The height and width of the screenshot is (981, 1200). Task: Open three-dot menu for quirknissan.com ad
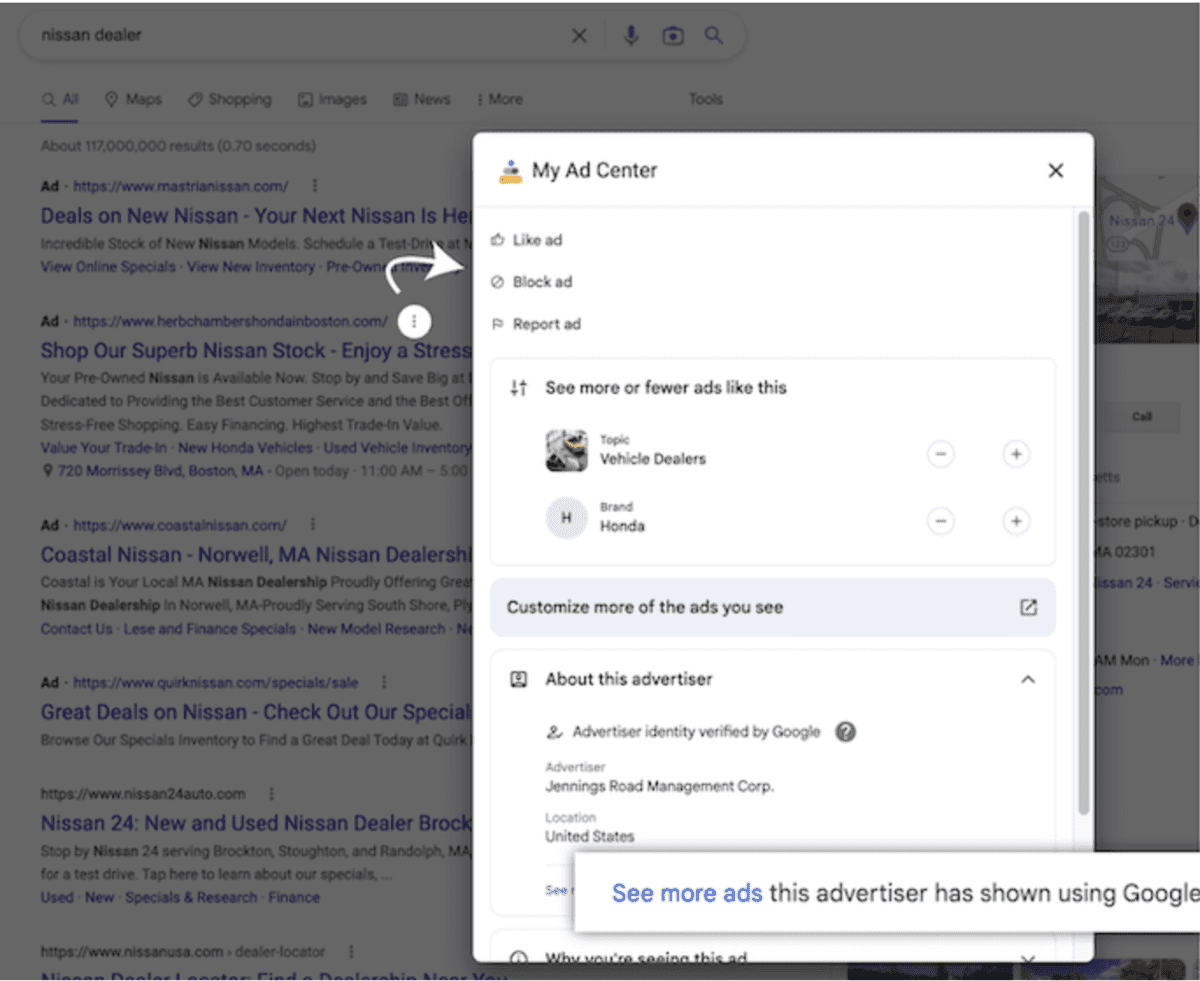click(x=383, y=683)
